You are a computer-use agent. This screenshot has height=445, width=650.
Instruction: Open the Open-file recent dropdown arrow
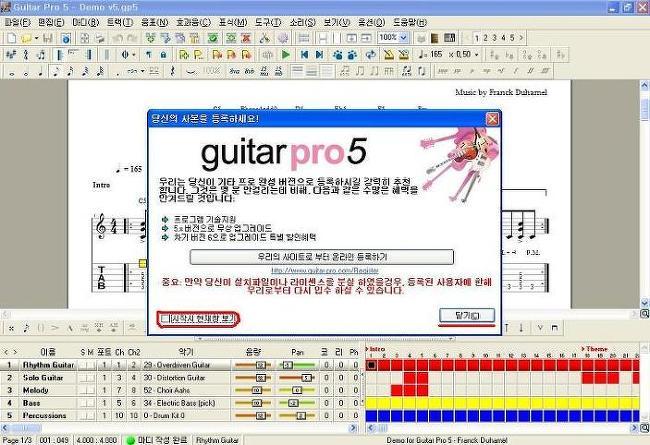click(36, 38)
